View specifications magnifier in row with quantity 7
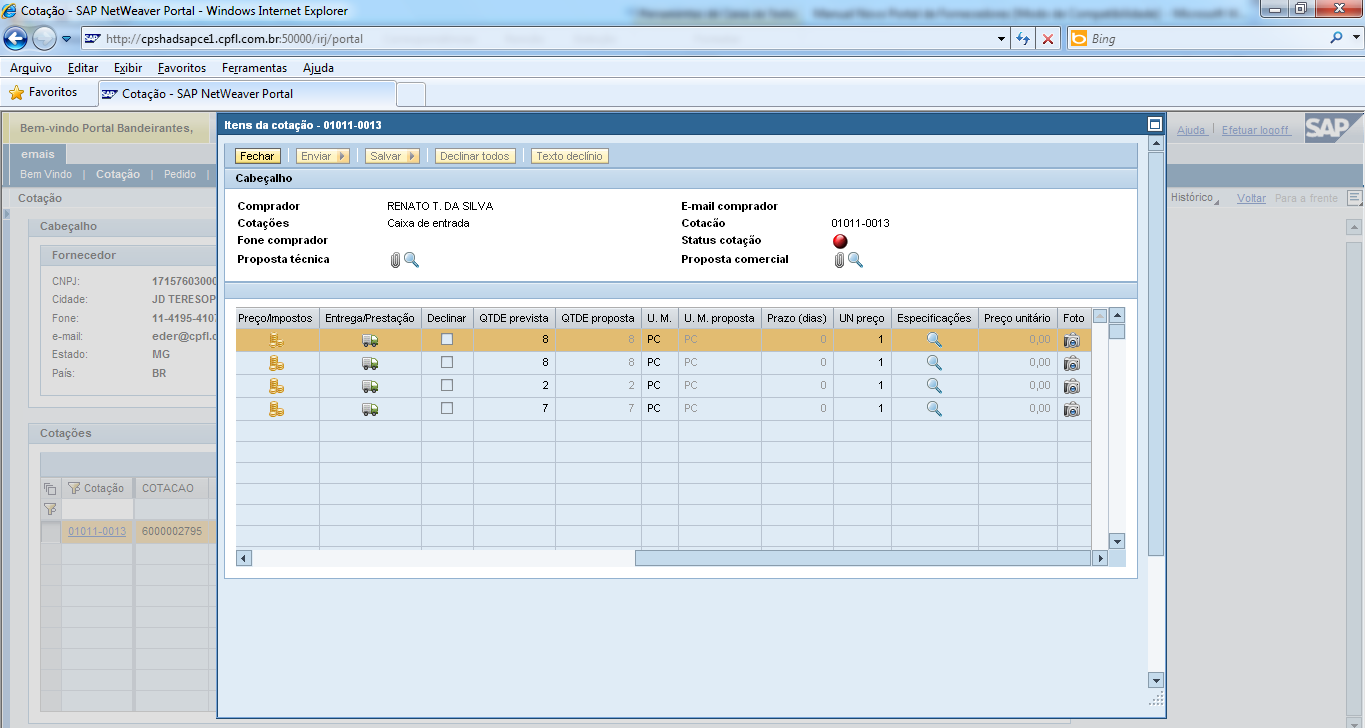This screenshot has height=728, width=1365. (x=934, y=408)
